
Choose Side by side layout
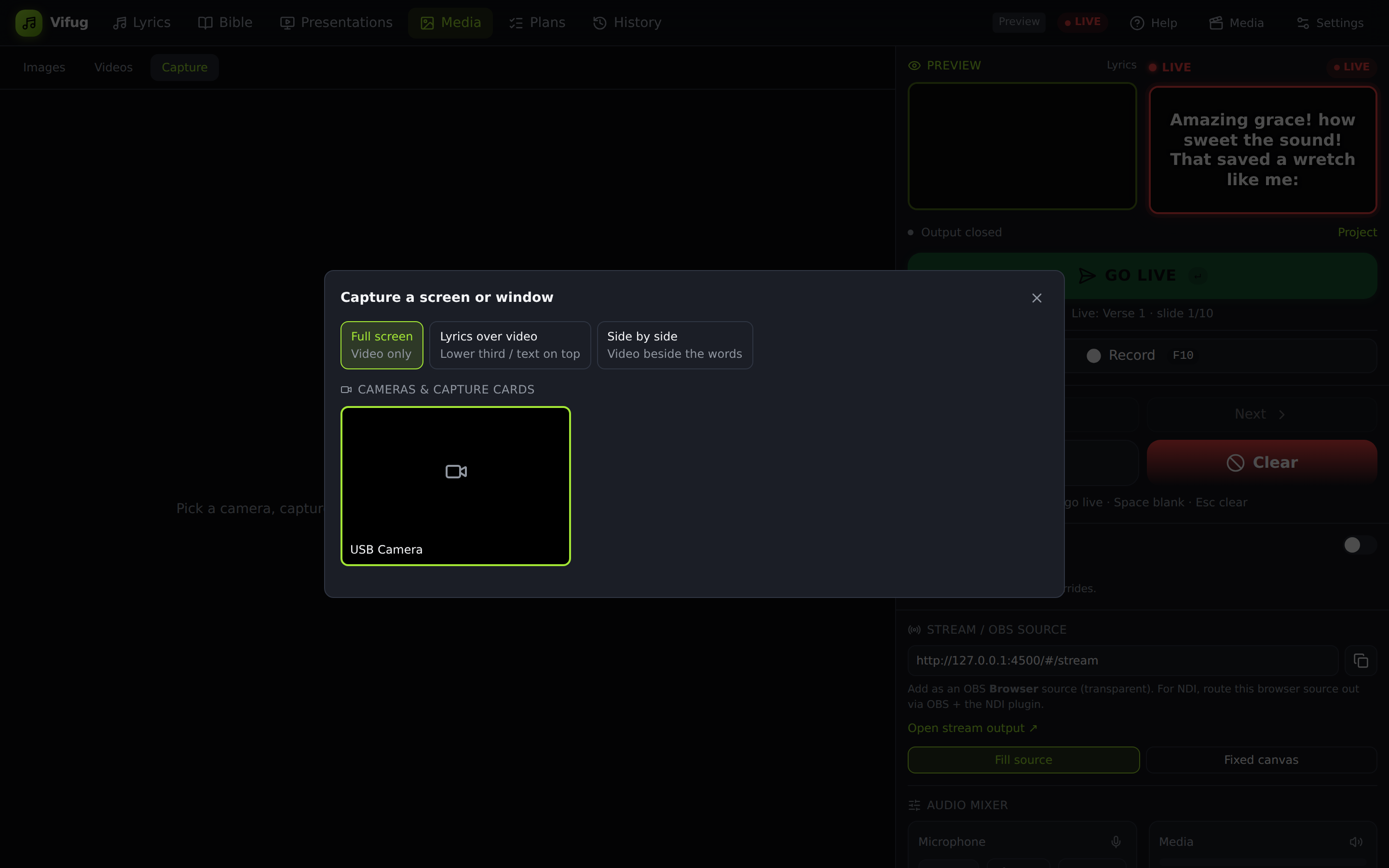674,345
